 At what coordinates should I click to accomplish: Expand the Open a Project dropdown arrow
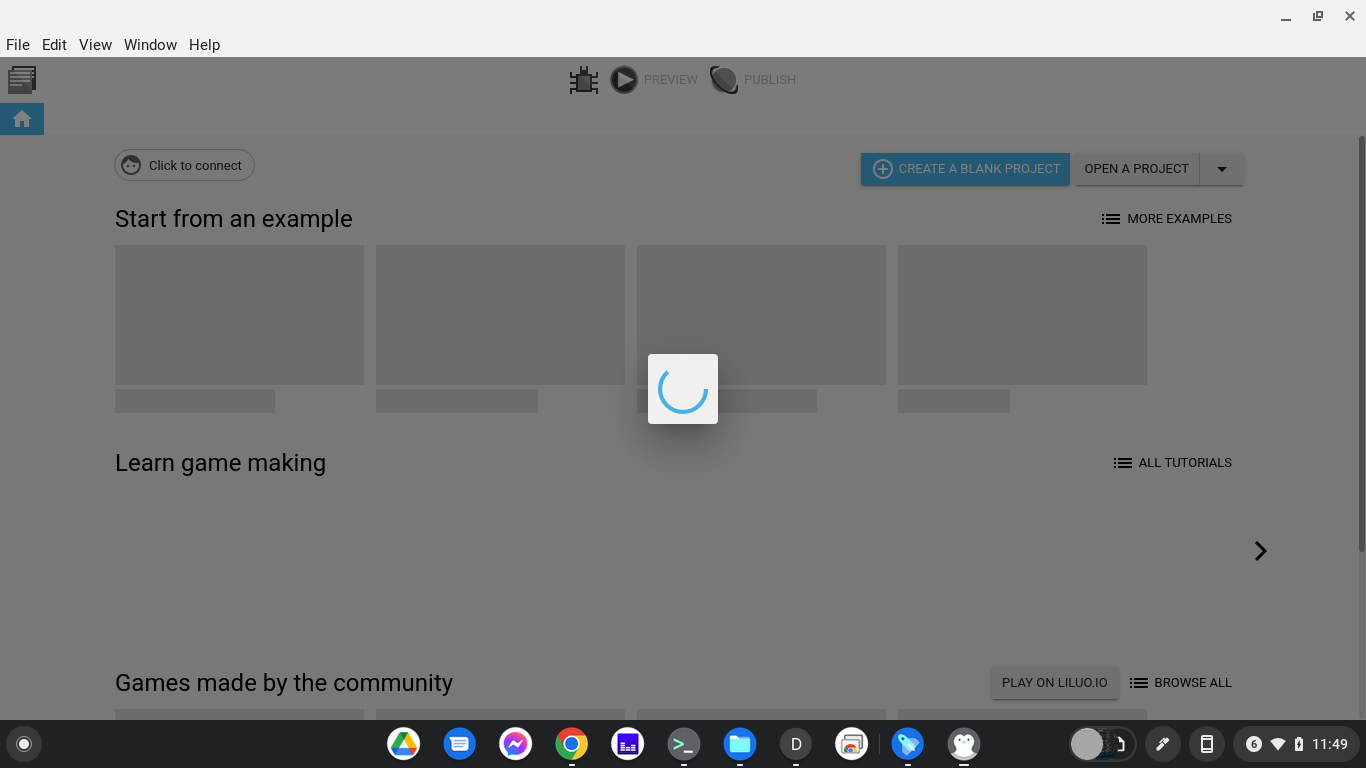pyautogui.click(x=1222, y=169)
